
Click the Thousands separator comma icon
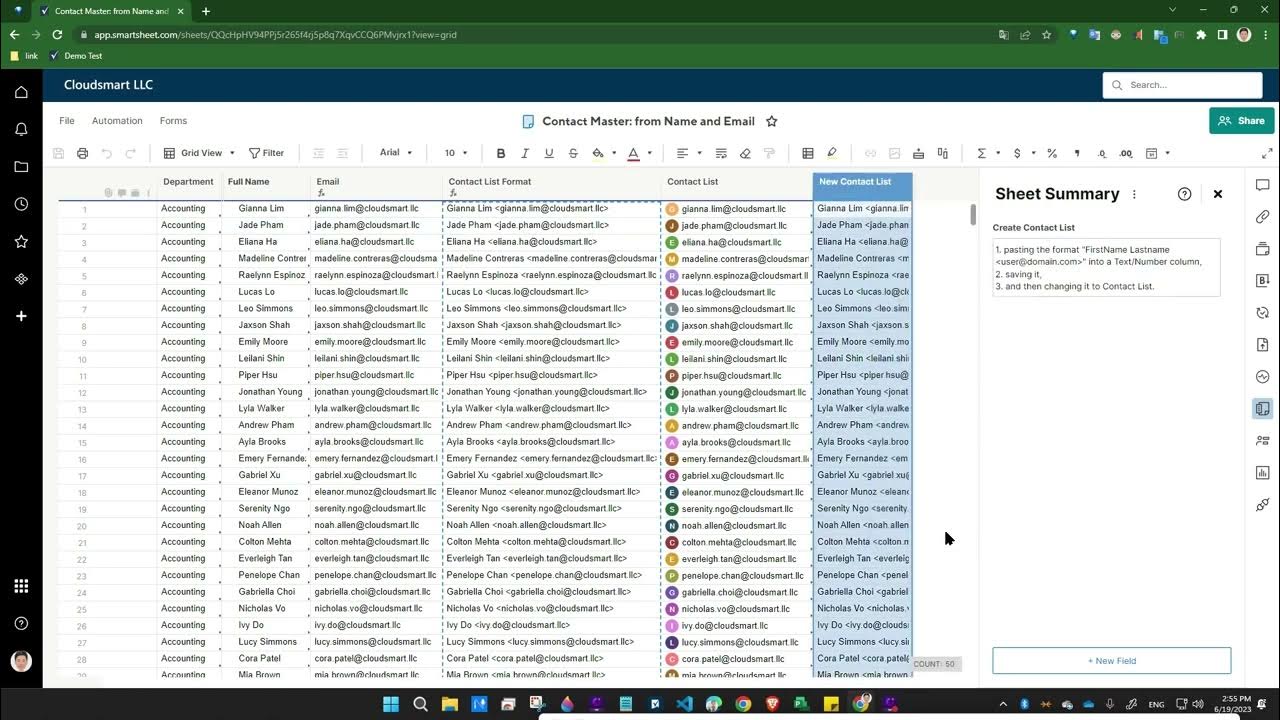1077,153
